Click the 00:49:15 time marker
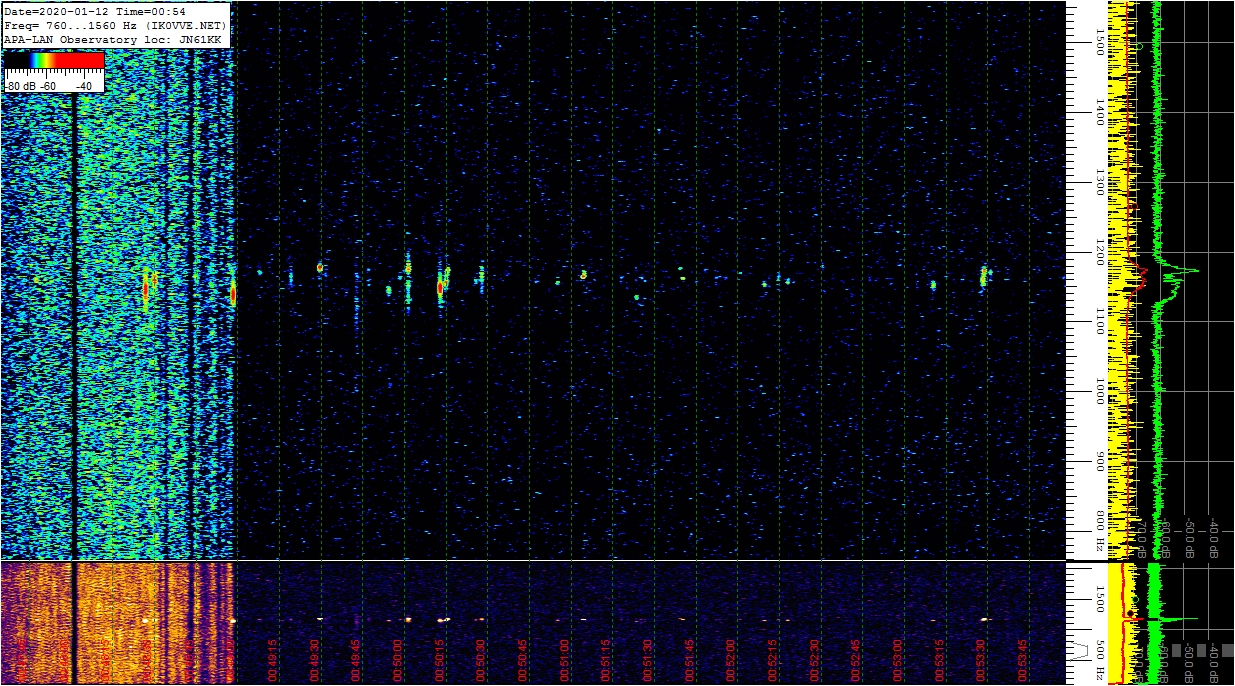1235x686 pixels. click(x=272, y=661)
